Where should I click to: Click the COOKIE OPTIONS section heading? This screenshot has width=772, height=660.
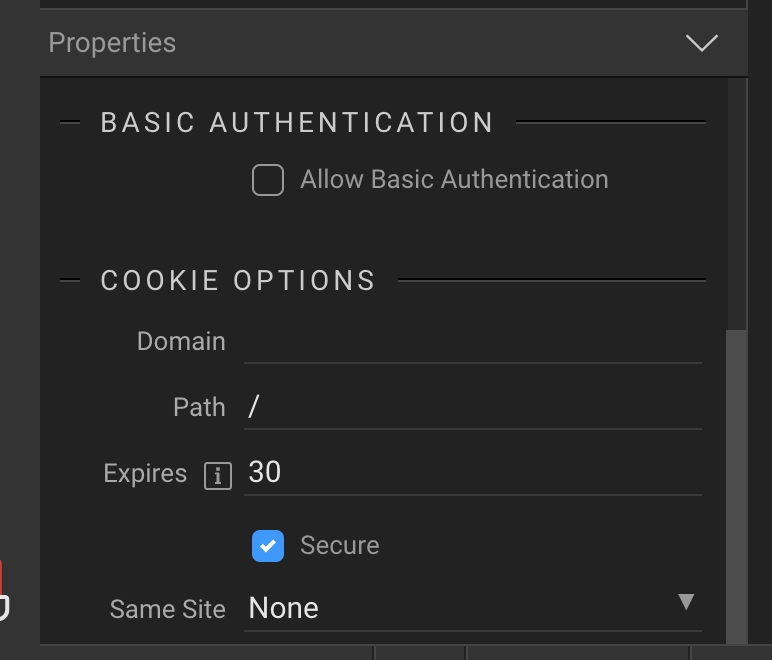(x=238, y=281)
